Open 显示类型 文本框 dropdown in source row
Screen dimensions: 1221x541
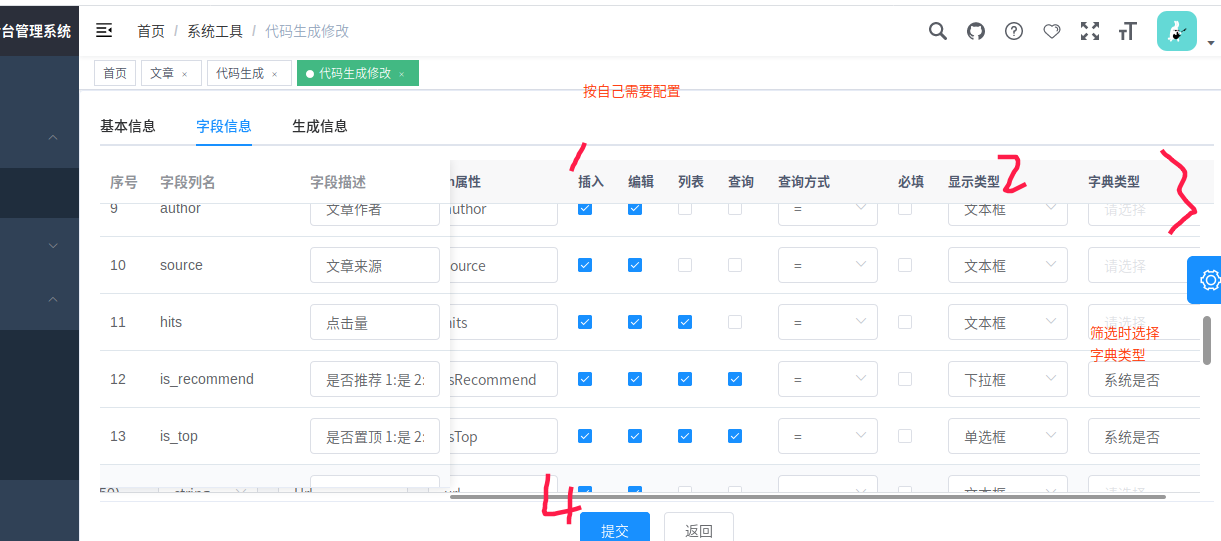[x=1008, y=265]
